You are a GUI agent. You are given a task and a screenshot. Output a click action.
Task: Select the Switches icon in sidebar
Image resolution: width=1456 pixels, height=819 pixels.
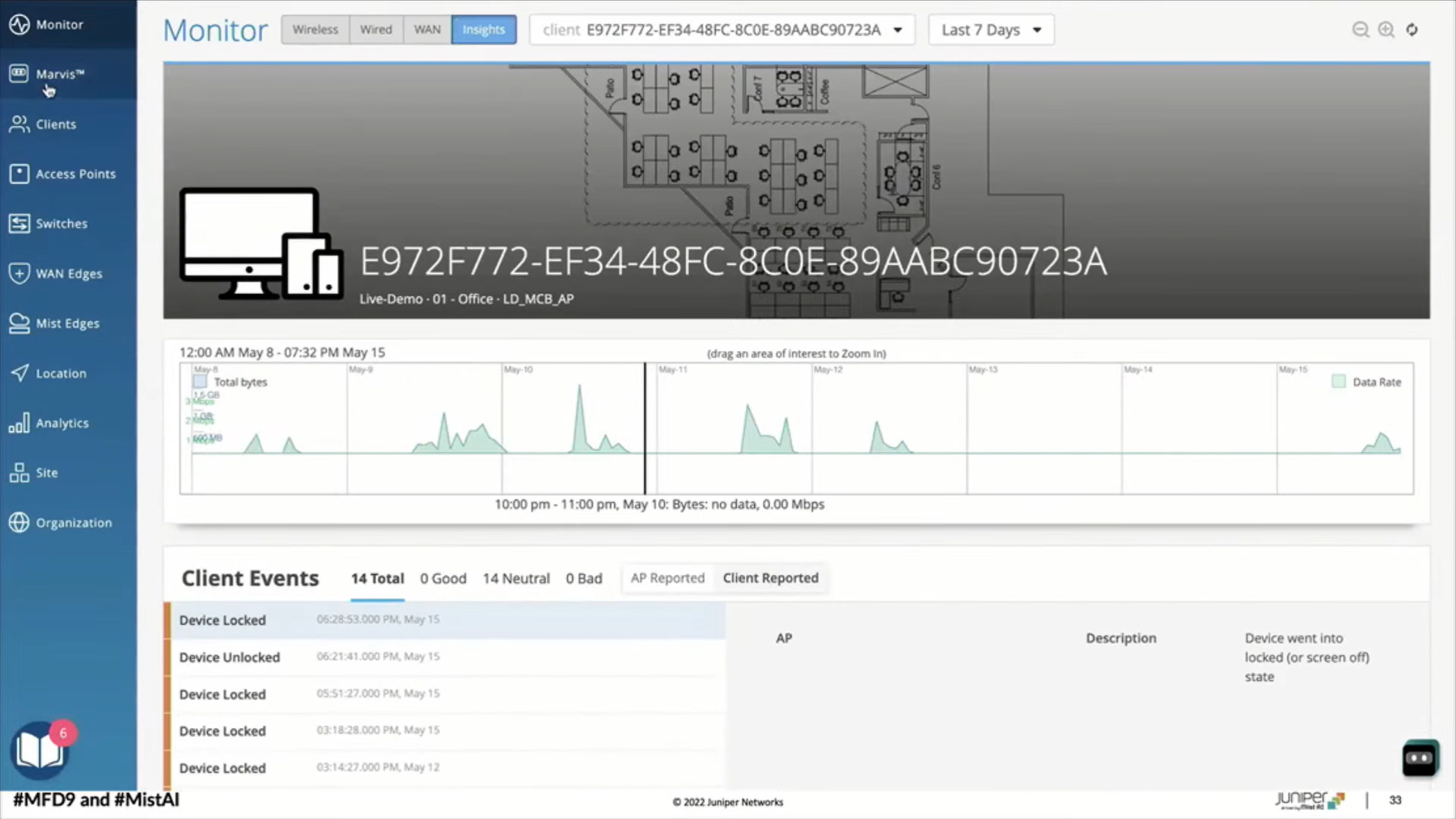pyautogui.click(x=19, y=224)
